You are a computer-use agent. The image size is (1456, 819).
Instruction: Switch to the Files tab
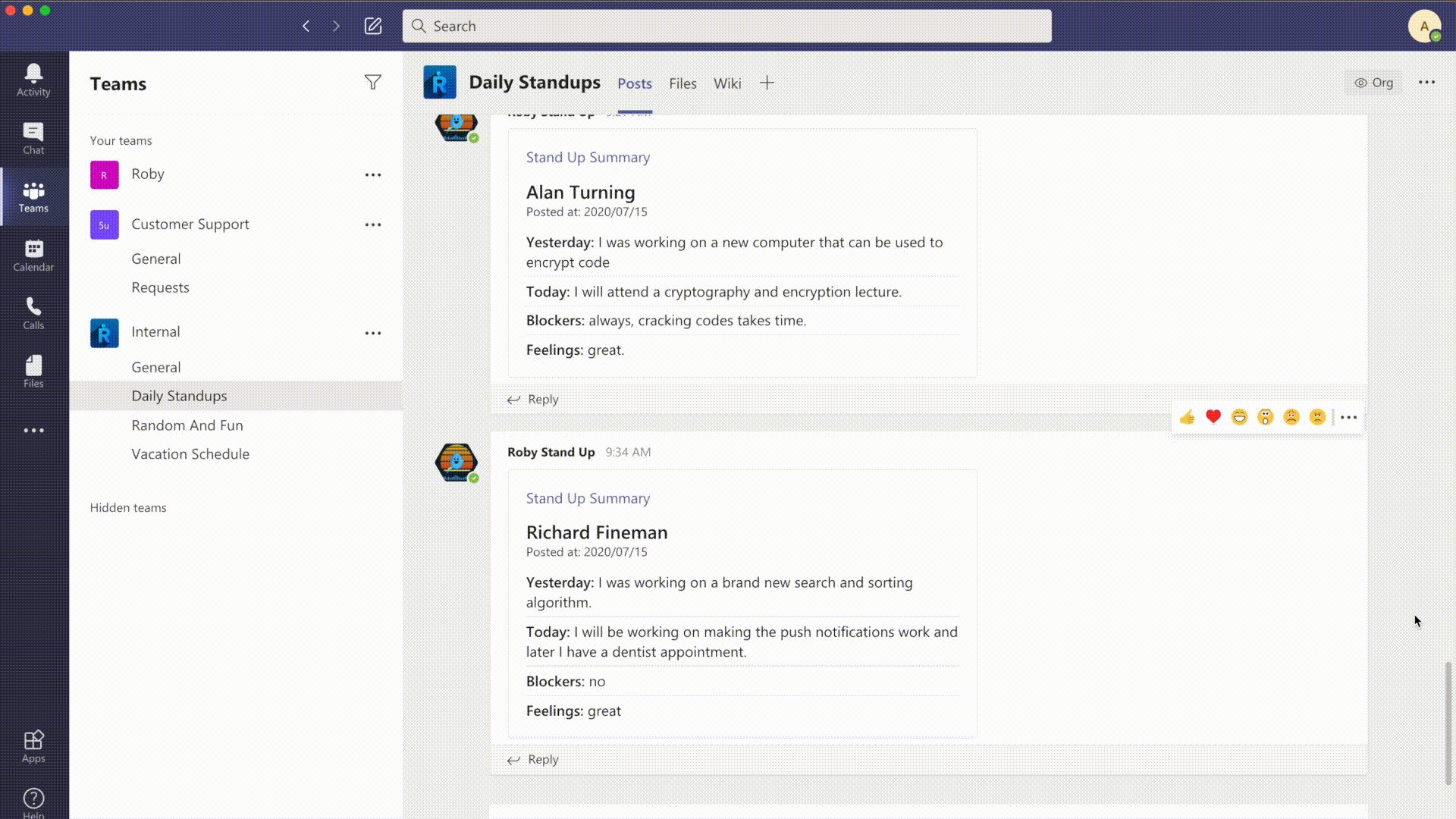(x=682, y=83)
